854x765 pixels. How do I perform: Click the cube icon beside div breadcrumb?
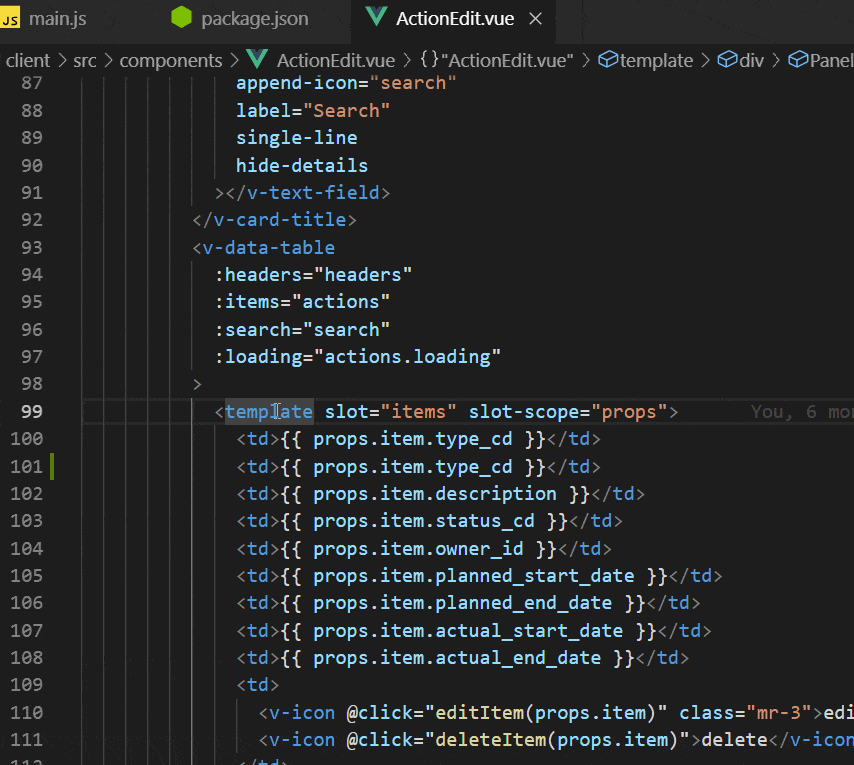point(727,61)
